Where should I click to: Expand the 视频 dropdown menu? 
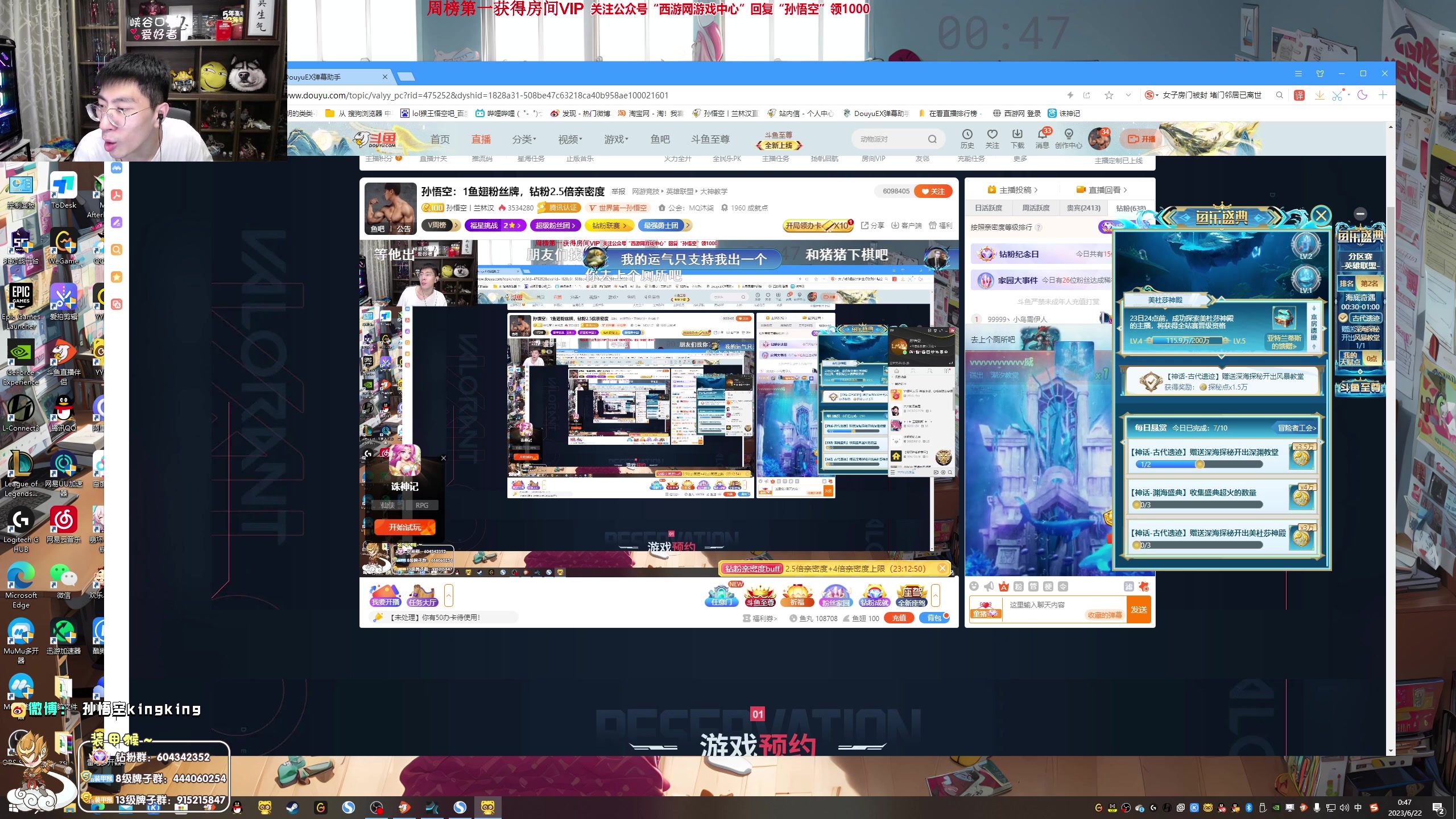point(570,139)
